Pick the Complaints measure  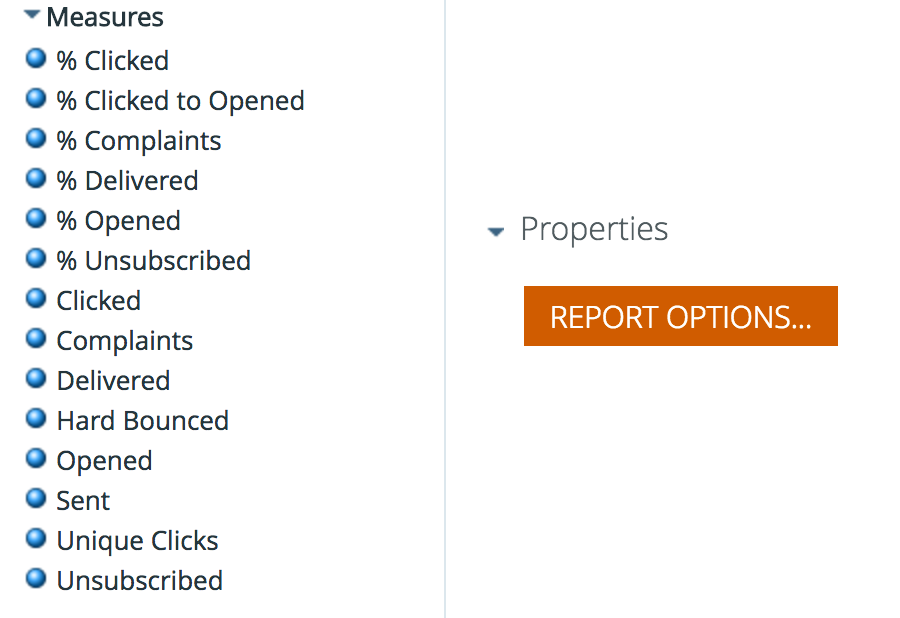pyautogui.click(x=124, y=341)
